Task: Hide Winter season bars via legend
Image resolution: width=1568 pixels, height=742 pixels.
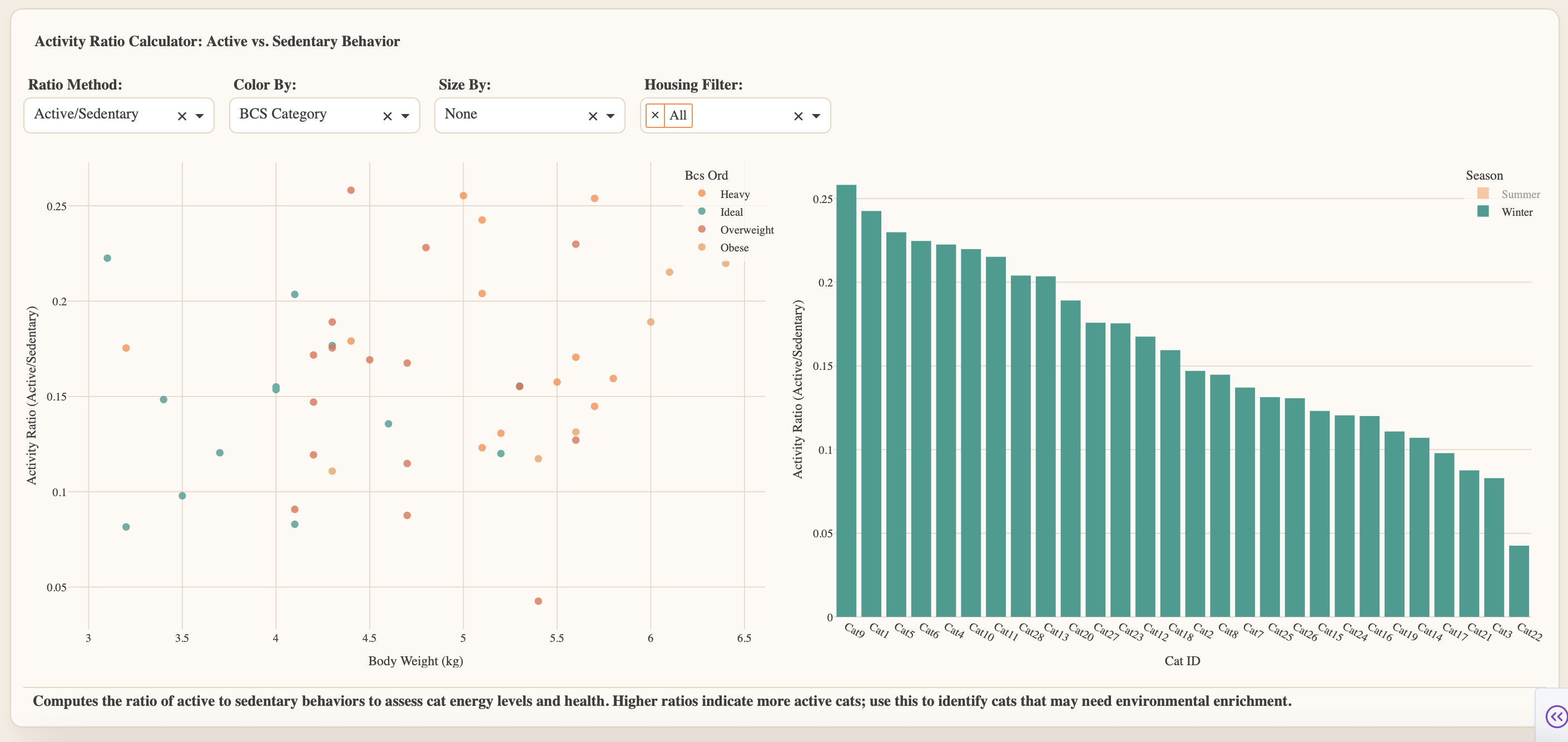Action: pos(1516,212)
